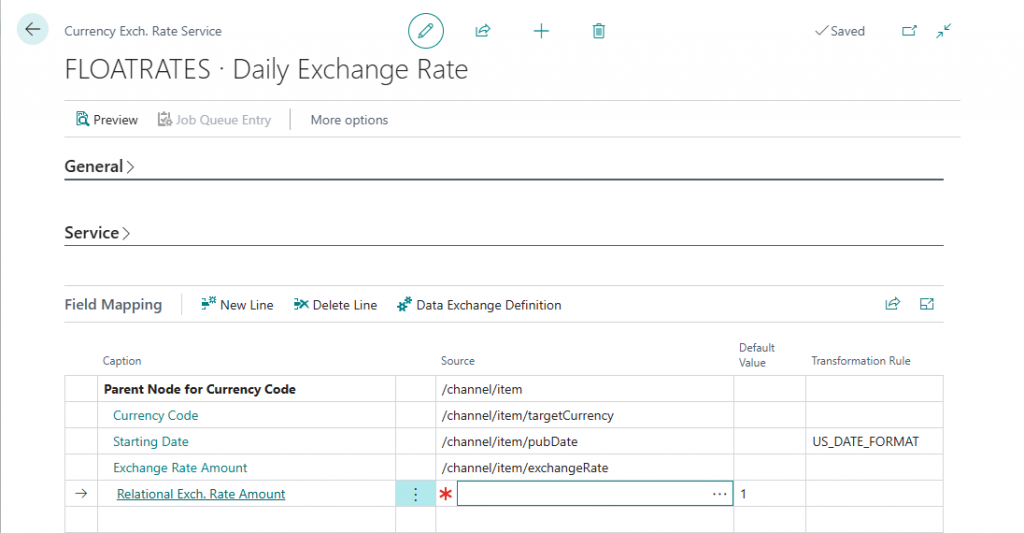Click the empty Source input field
The height and width of the screenshot is (533, 1024).
582,494
